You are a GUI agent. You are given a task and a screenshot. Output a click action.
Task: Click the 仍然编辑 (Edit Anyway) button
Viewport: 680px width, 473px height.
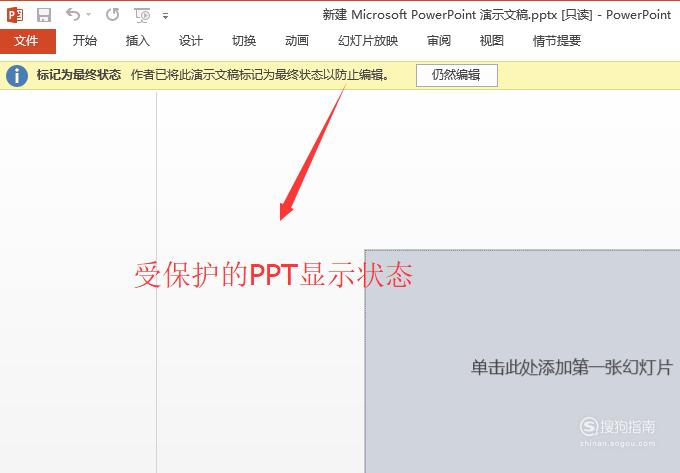[457, 75]
